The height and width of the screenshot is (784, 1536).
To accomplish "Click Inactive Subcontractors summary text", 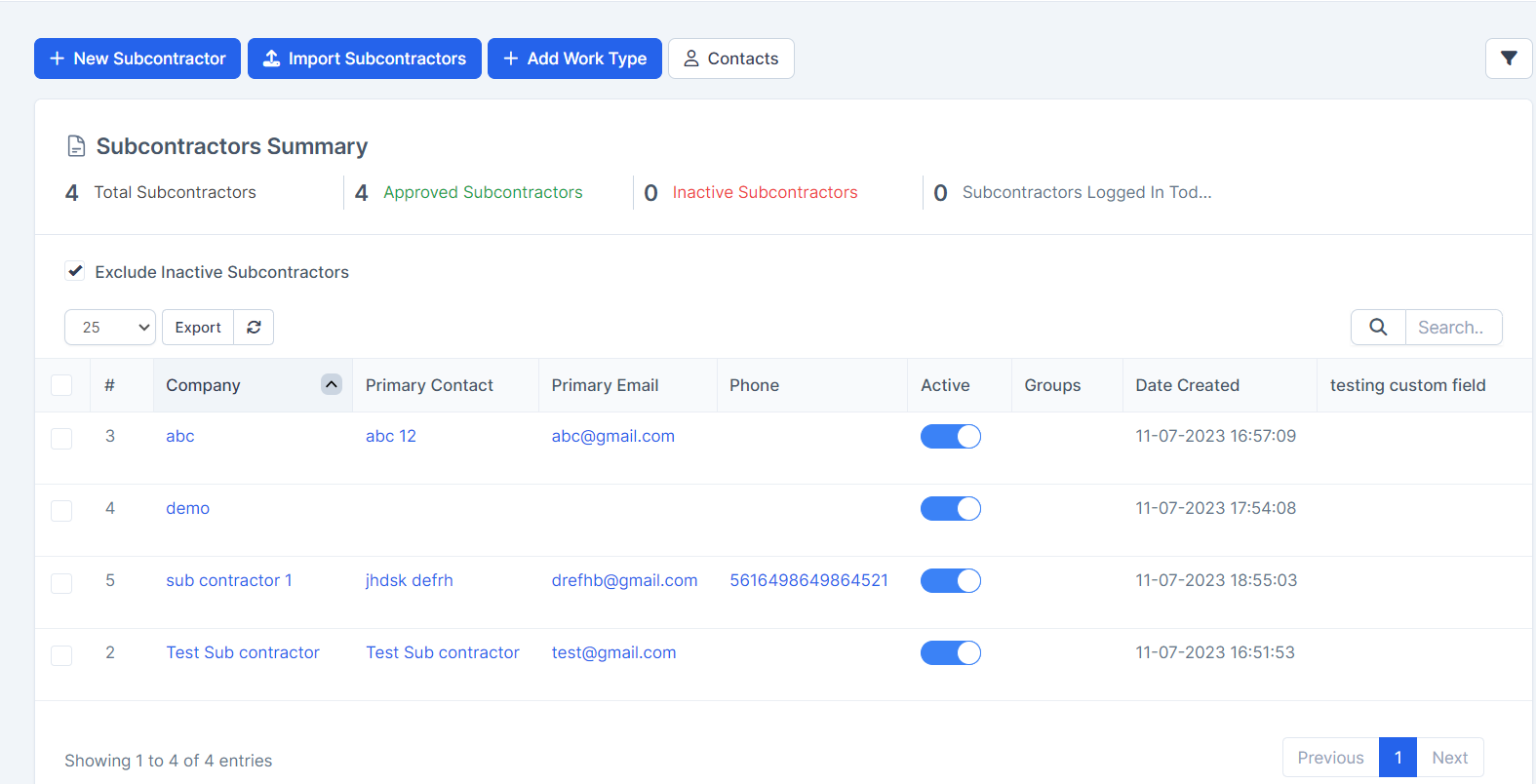I will [766, 192].
